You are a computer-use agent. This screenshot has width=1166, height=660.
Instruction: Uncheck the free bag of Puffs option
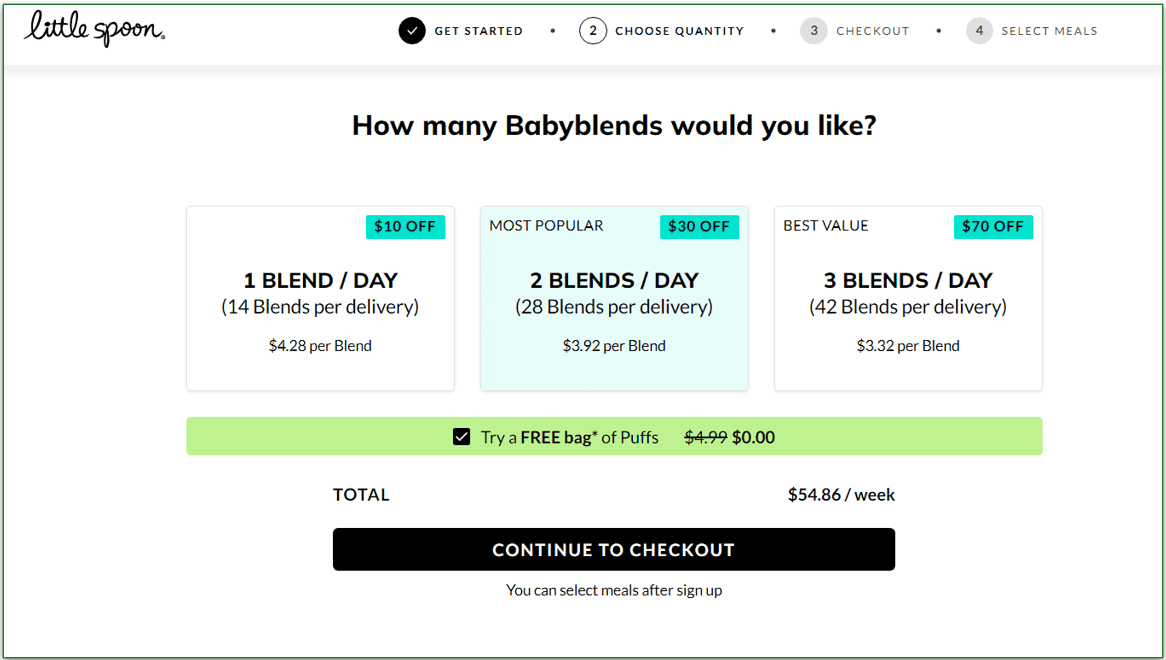461,436
